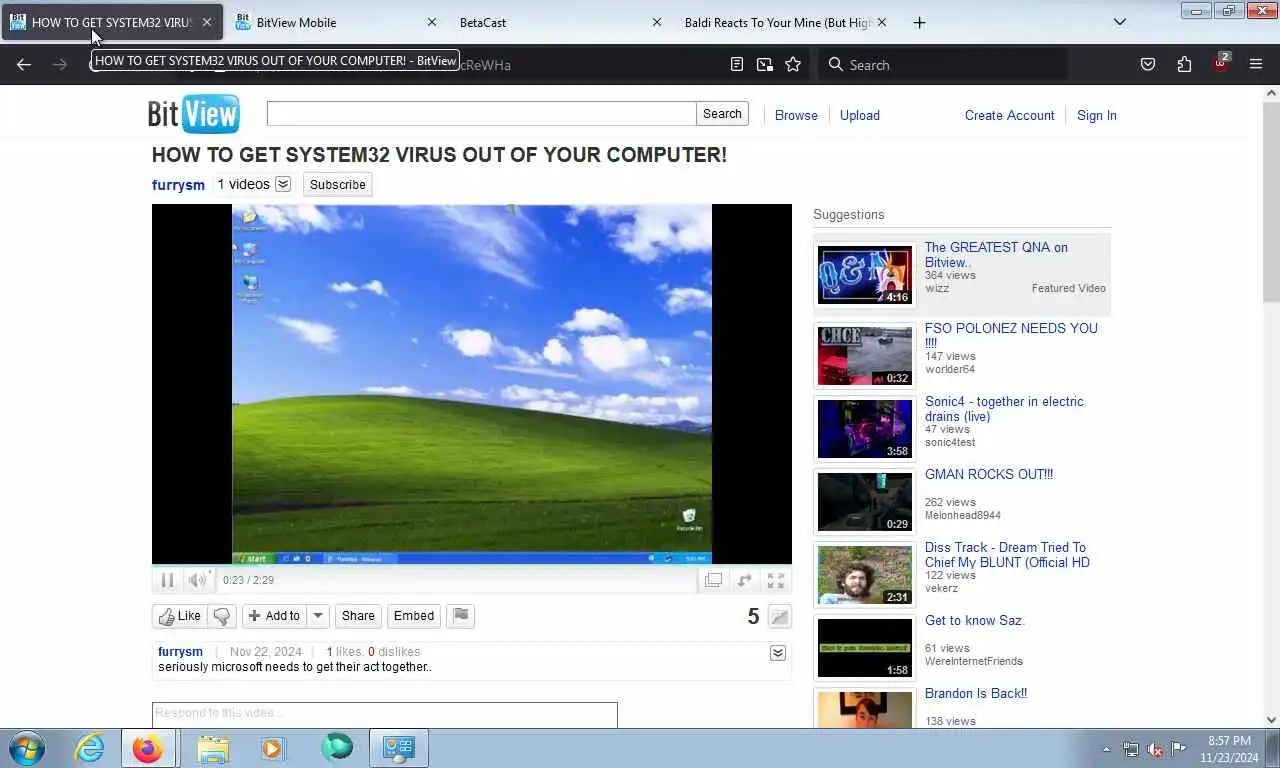The image size is (1280, 768).
Task: Click the Sign In link
Action: 1097,115
